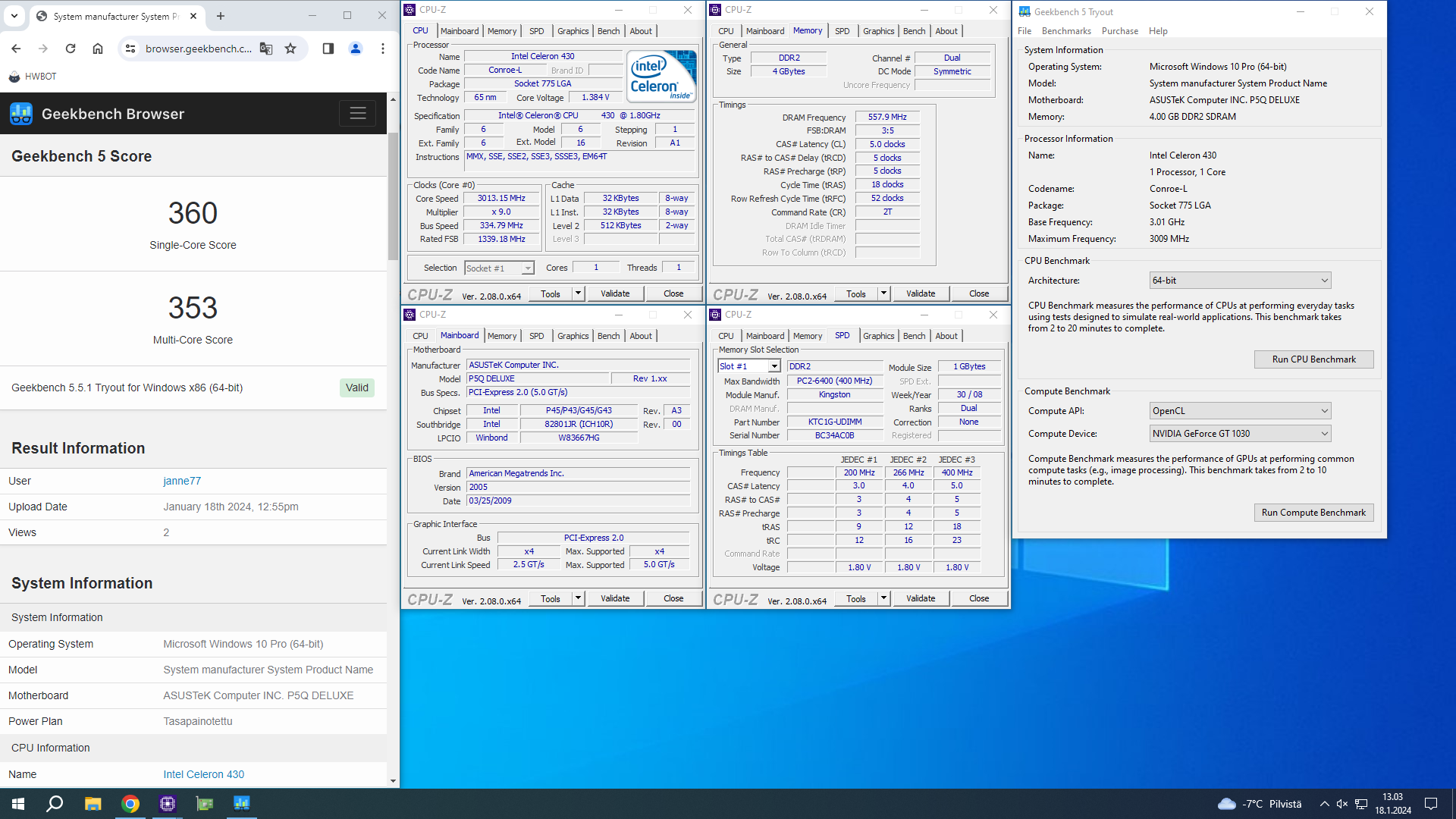Screen dimensions: 1456x819
Task: Open the HWBOT bookmark
Action: pos(33,77)
